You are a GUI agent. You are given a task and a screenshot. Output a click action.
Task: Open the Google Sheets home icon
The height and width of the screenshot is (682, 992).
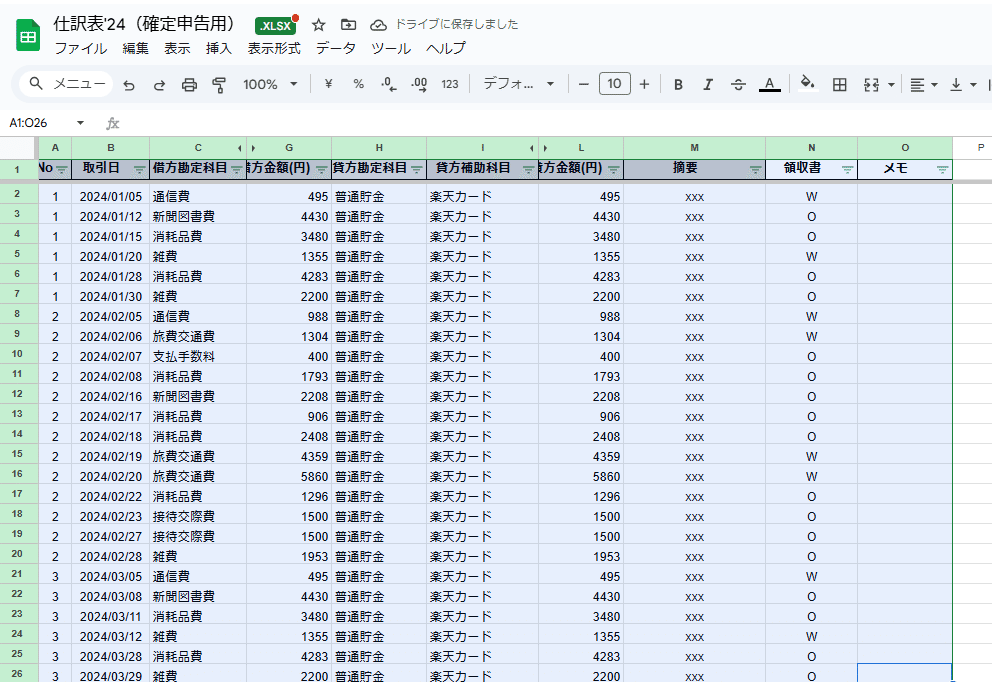pos(28,35)
